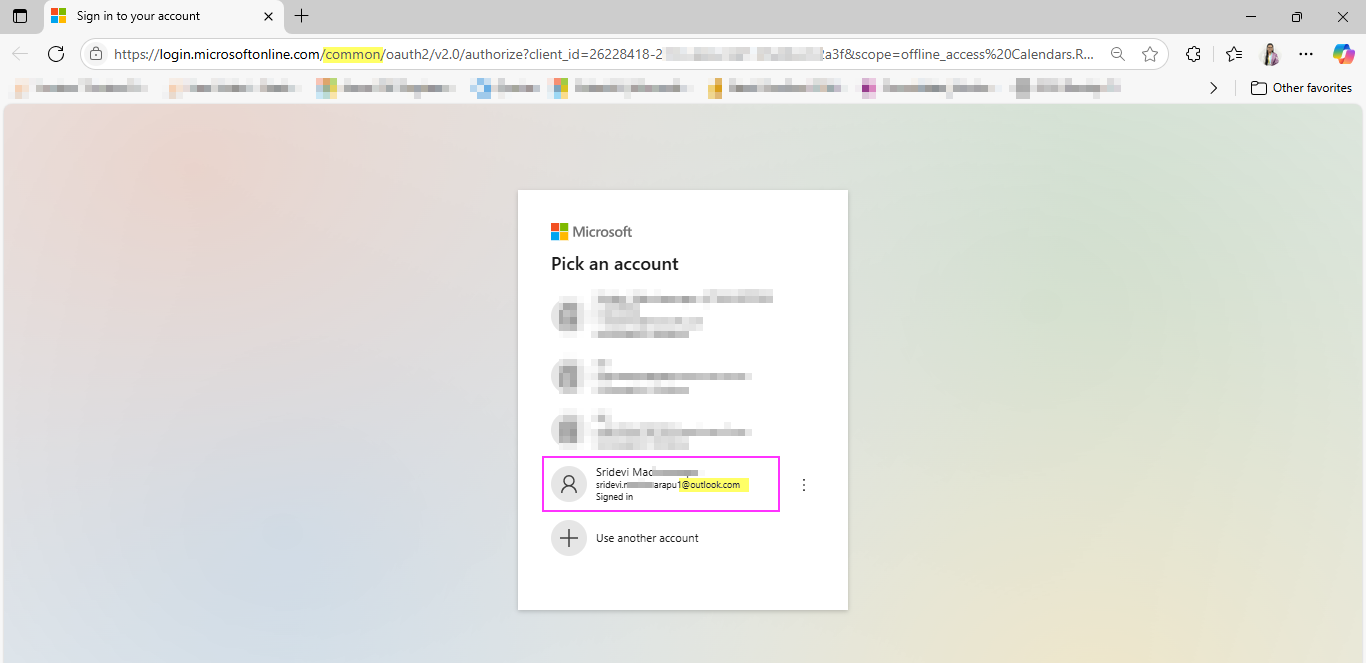Pick the signed-in Sridevi outlook.com account
The height and width of the screenshot is (663, 1366).
pos(660,484)
